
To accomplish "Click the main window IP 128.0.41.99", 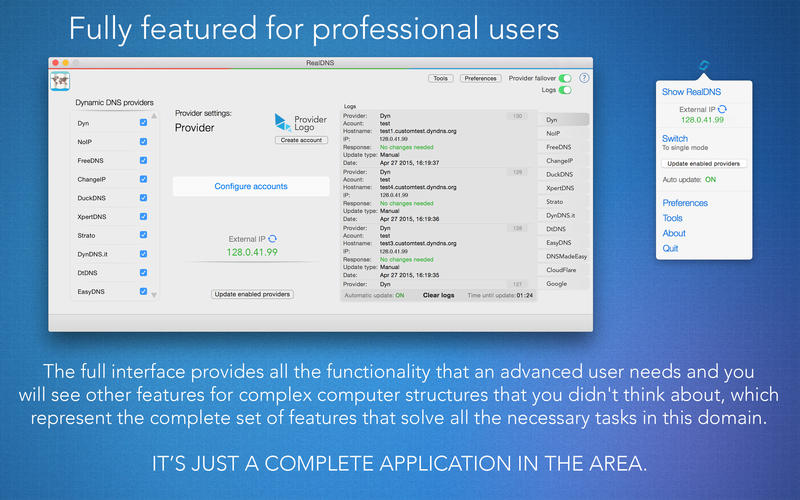I will pyautogui.click(x=252, y=252).
